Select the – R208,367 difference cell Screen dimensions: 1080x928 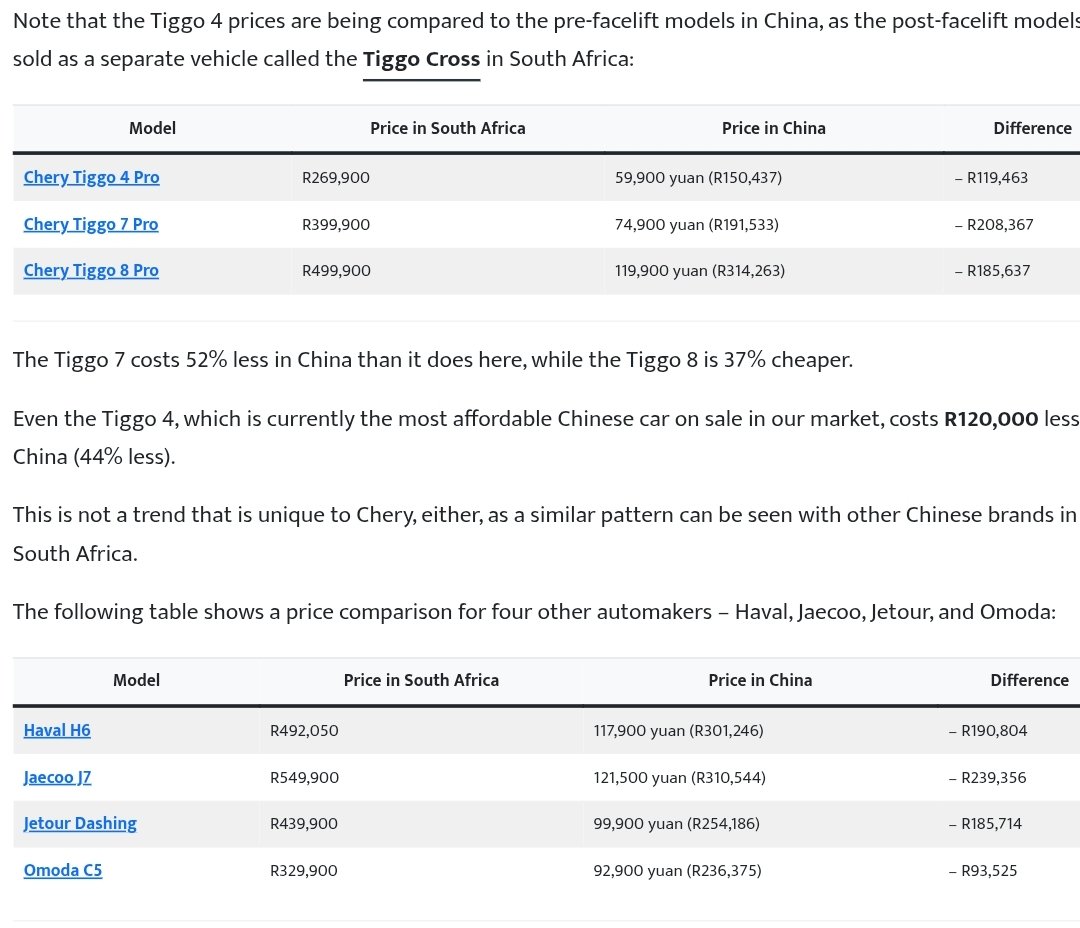click(x=1012, y=225)
